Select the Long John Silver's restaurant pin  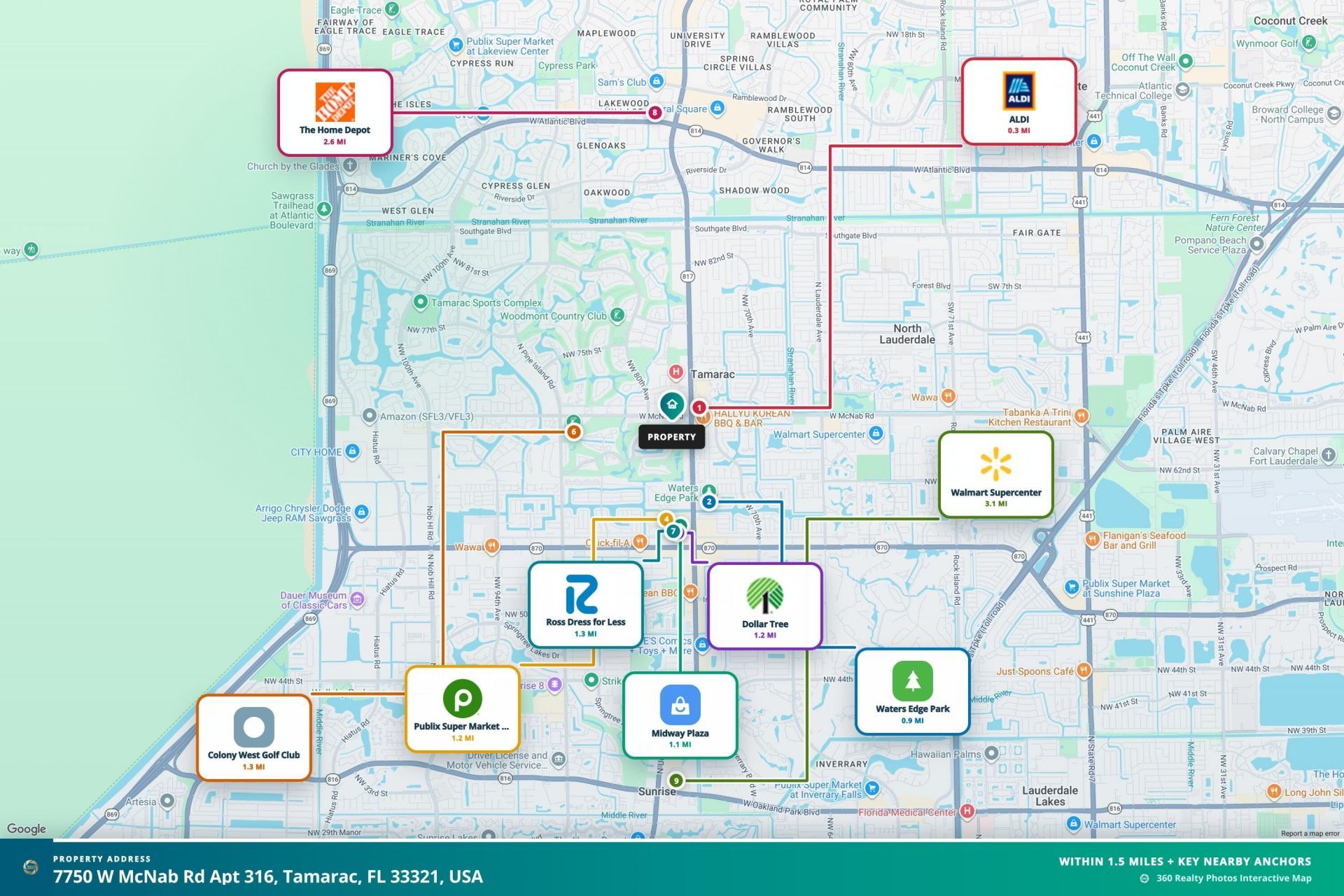click(1274, 792)
